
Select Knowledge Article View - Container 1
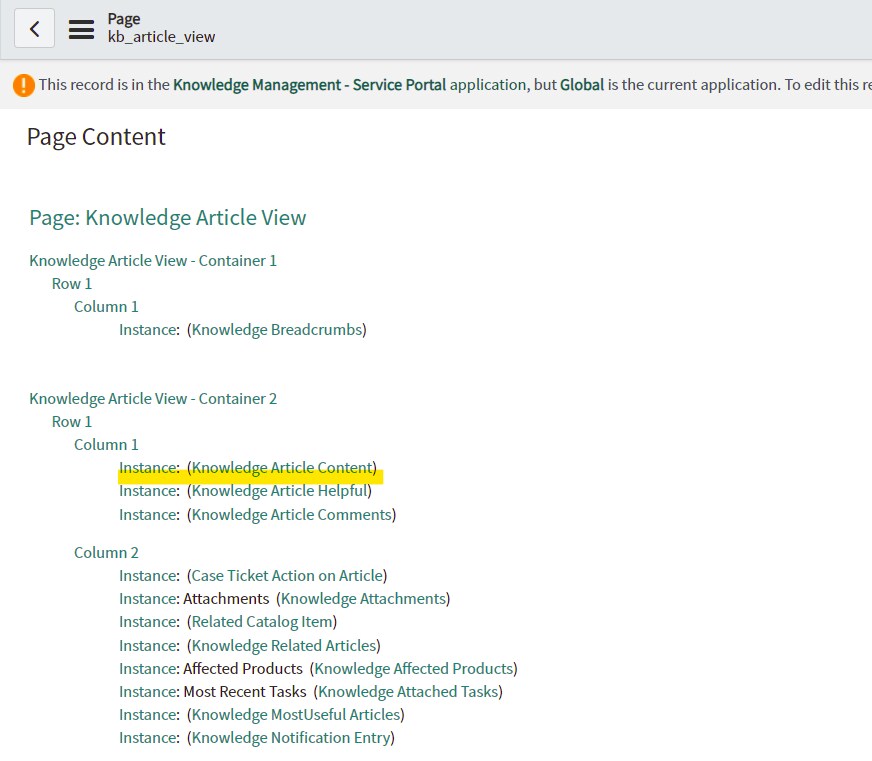153,261
